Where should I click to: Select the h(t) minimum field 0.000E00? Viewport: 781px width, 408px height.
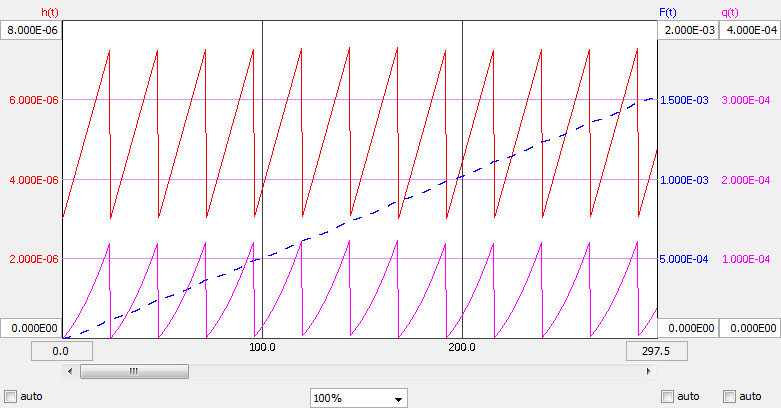pos(32,328)
